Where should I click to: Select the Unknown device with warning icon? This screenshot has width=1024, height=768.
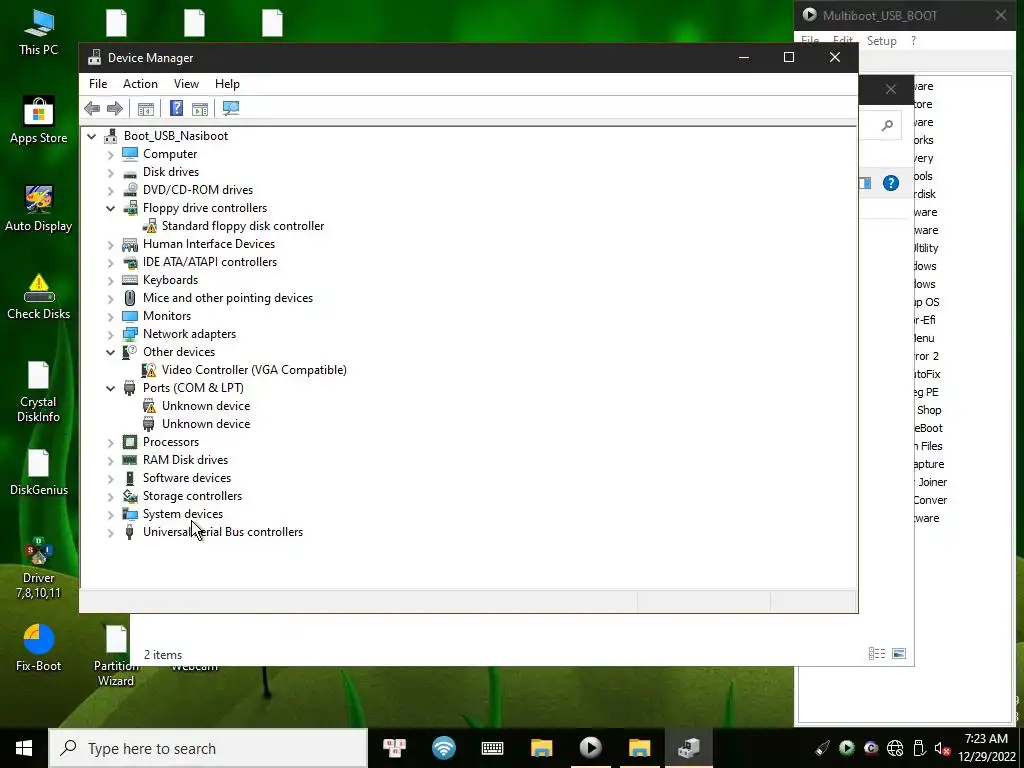point(206,406)
